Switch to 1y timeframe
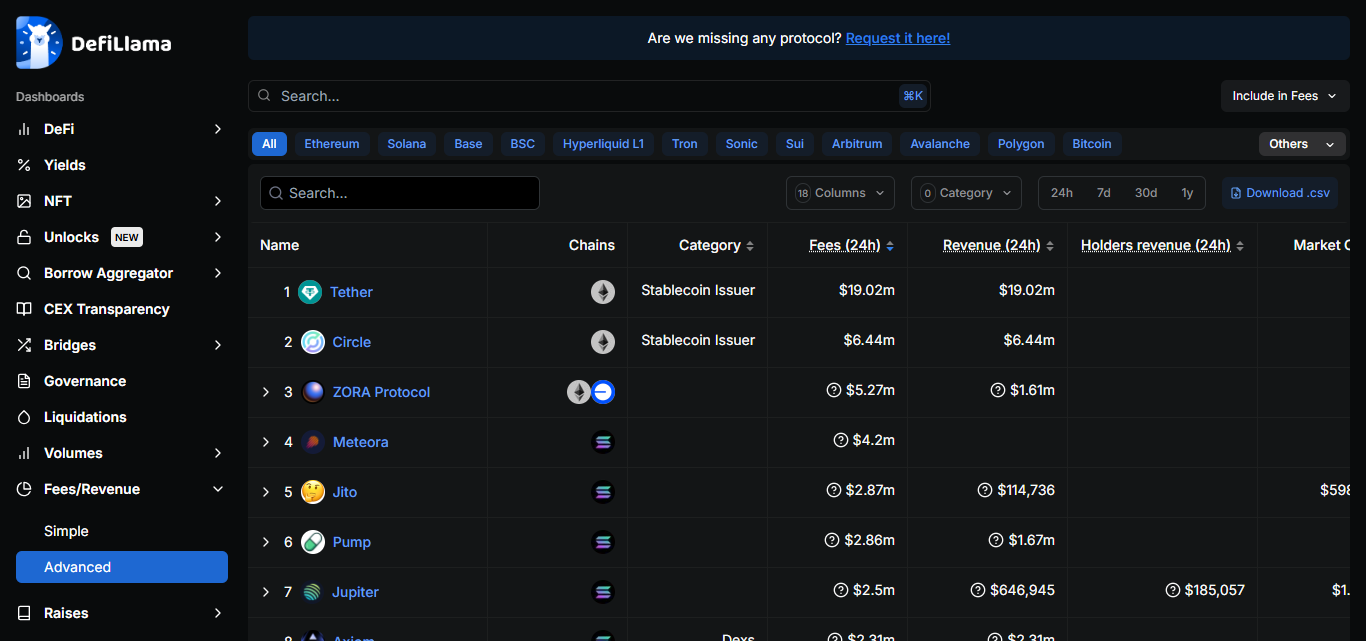 pos(1187,193)
